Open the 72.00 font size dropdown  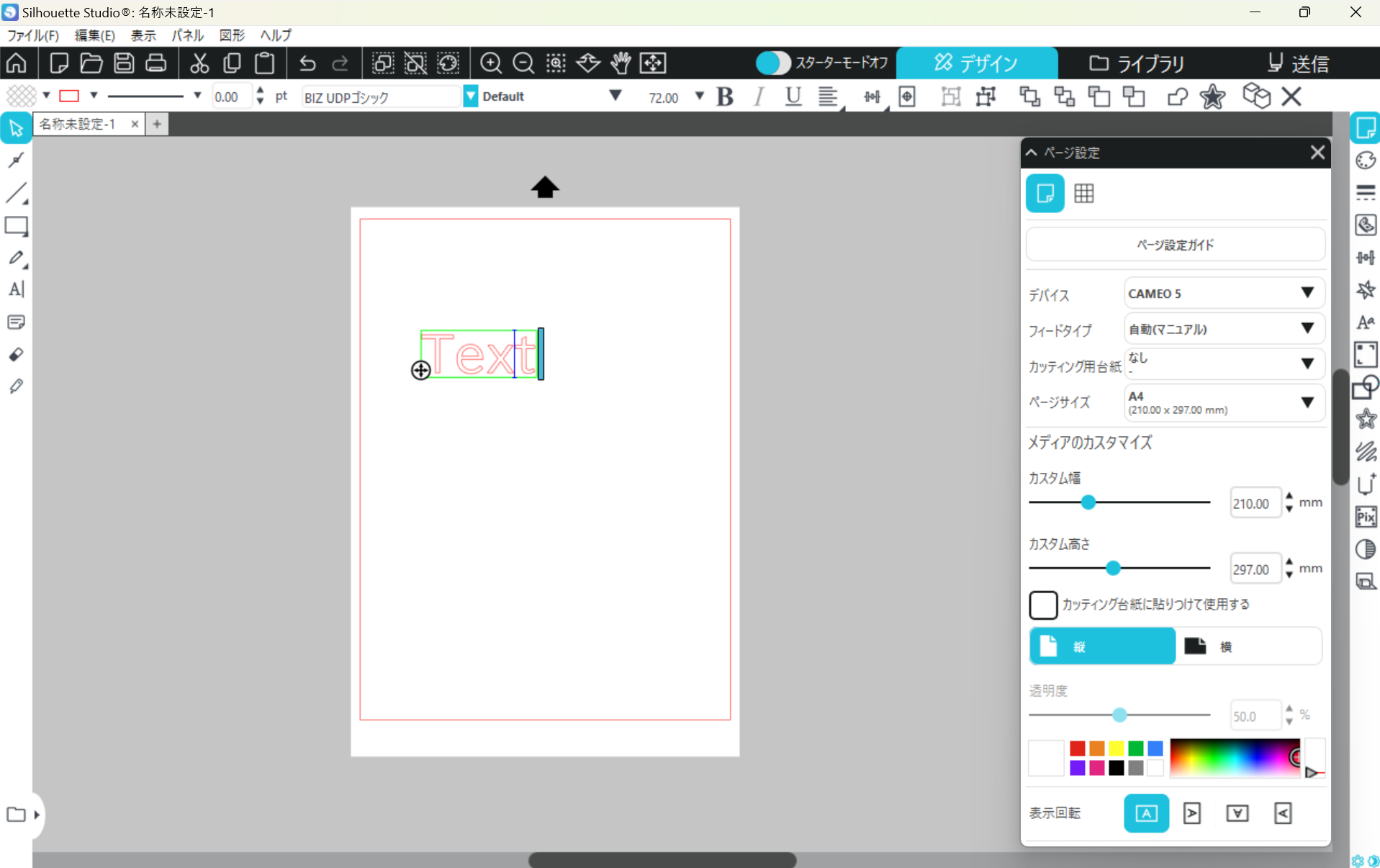[699, 96]
